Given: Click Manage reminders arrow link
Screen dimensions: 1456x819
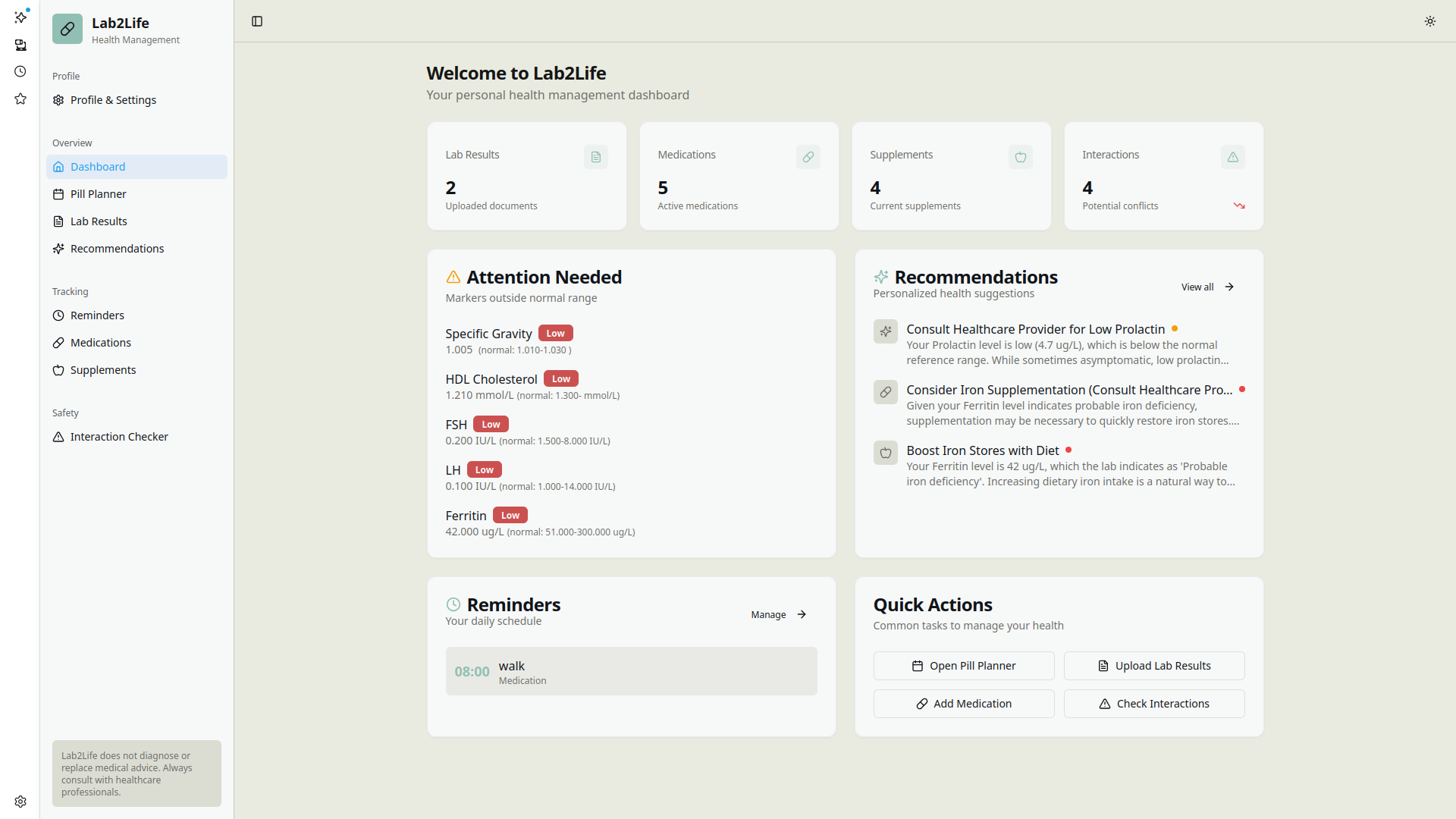Looking at the screenshot, I should click(778, 614).
